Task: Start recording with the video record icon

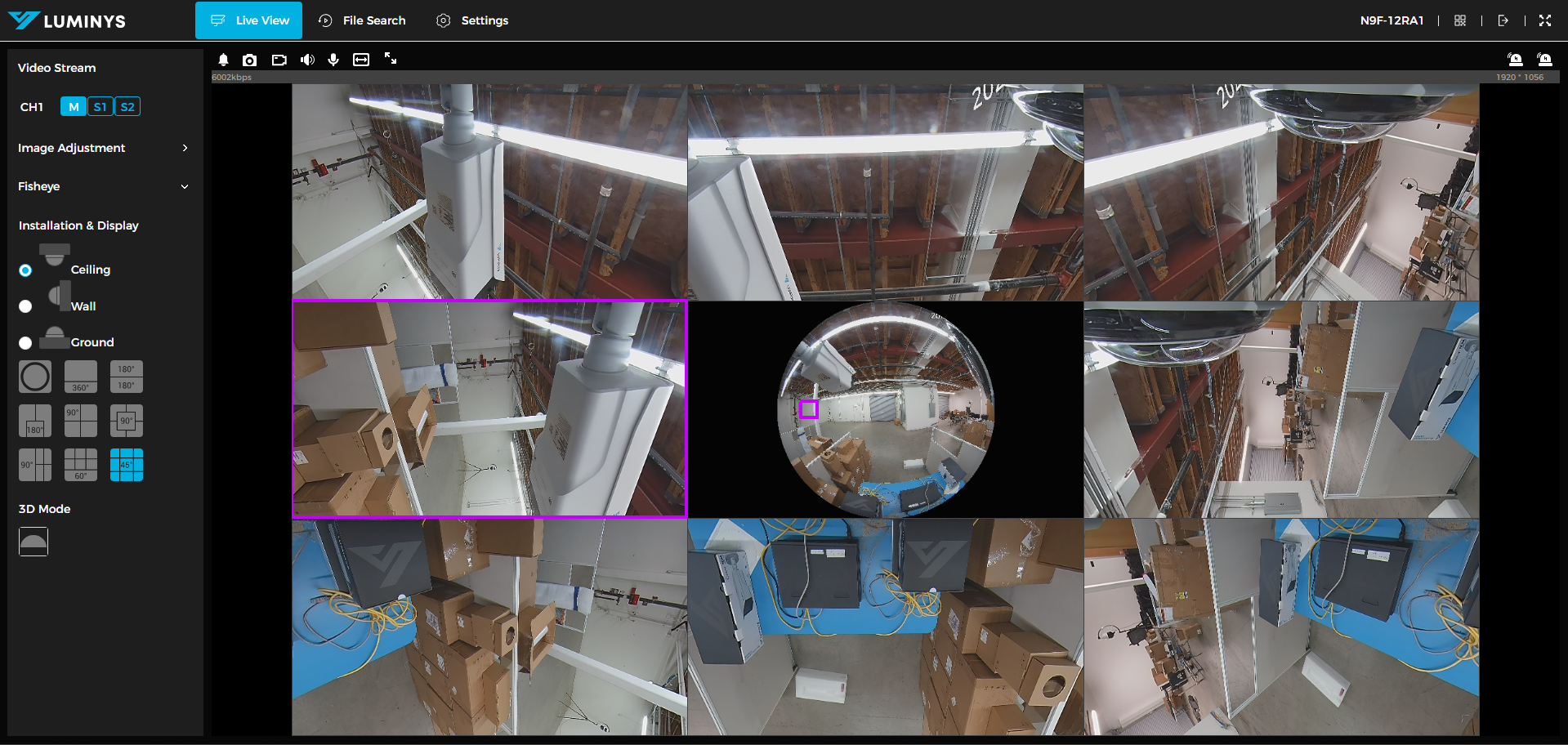Action: pos(279,60)
